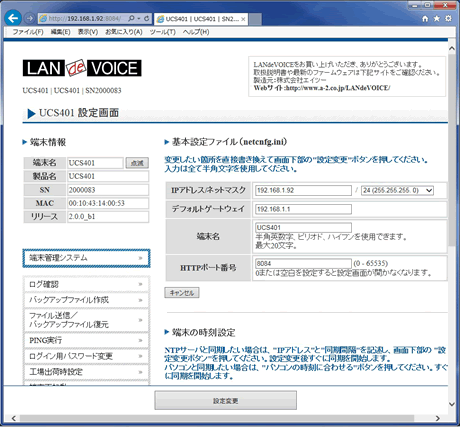Open the 表示(V) menu
The image size is (460, 427).
tap(88, 32)
